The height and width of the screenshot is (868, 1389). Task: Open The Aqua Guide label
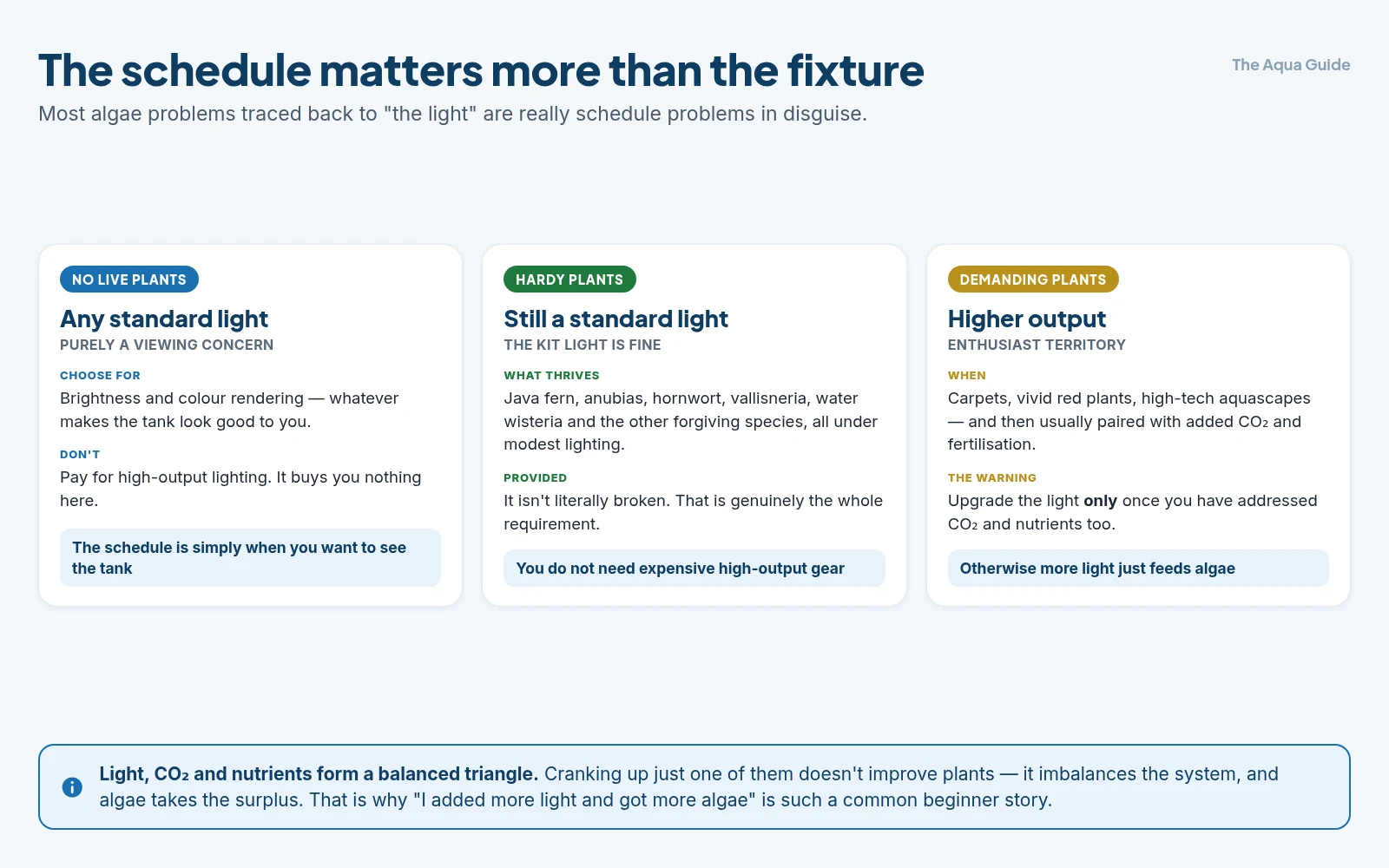pyautogui.click(x=1291, y=65)
